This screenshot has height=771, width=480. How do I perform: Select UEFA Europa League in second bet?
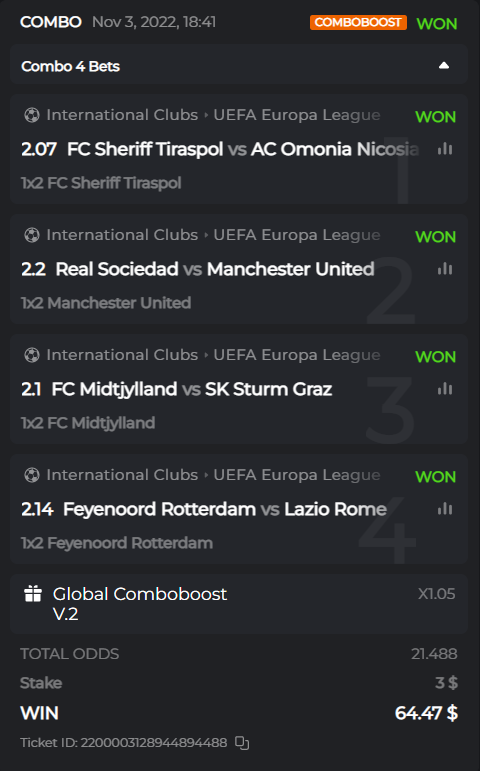(297, 235)
